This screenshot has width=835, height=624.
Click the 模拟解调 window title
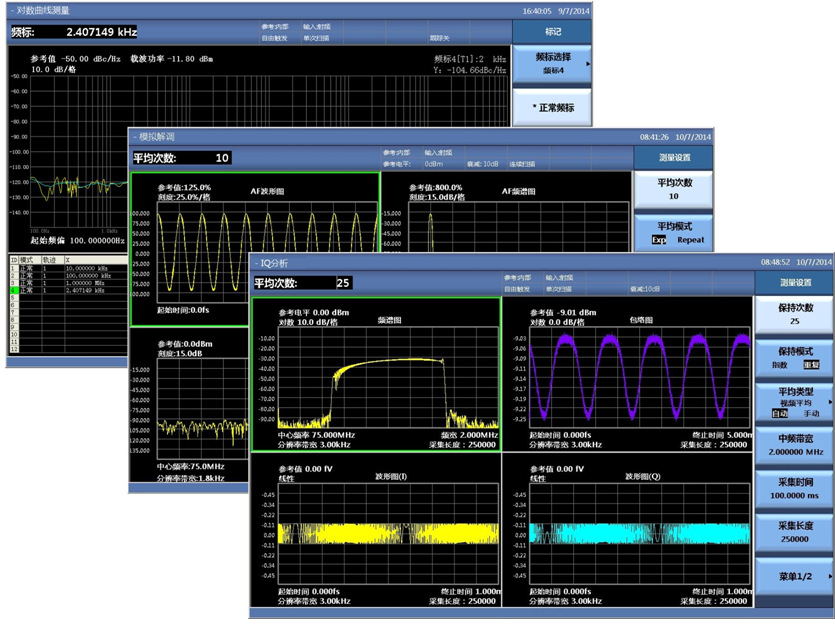click(x=157, y=137)
